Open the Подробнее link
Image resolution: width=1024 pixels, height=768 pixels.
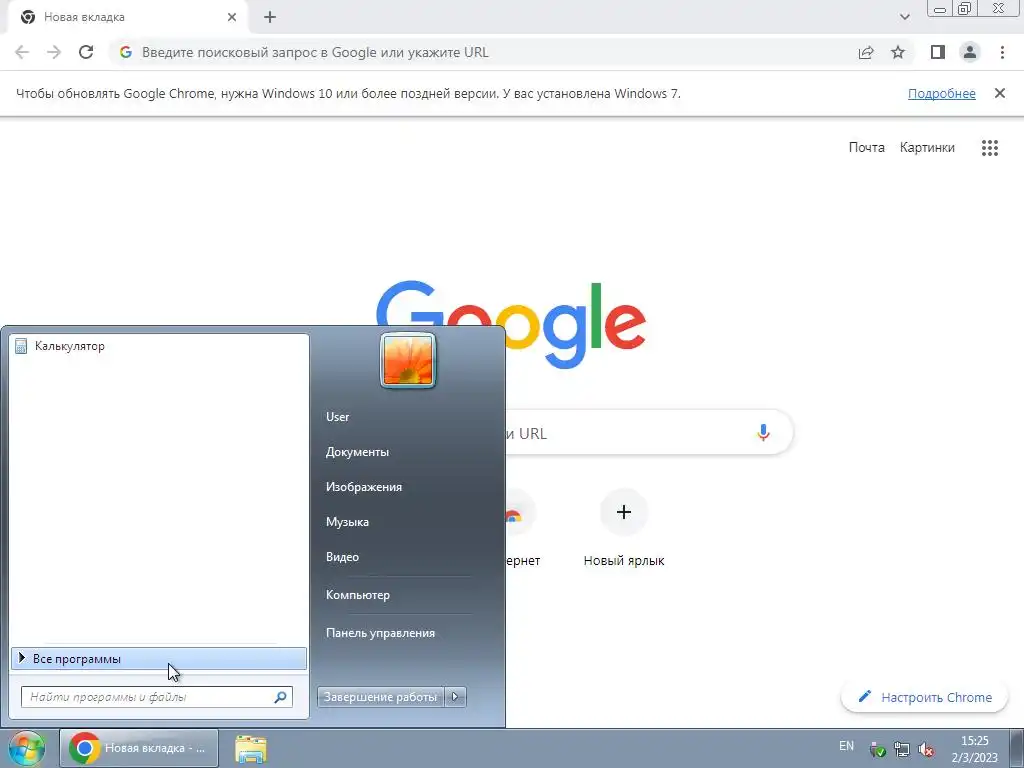(x=942, y=93)
